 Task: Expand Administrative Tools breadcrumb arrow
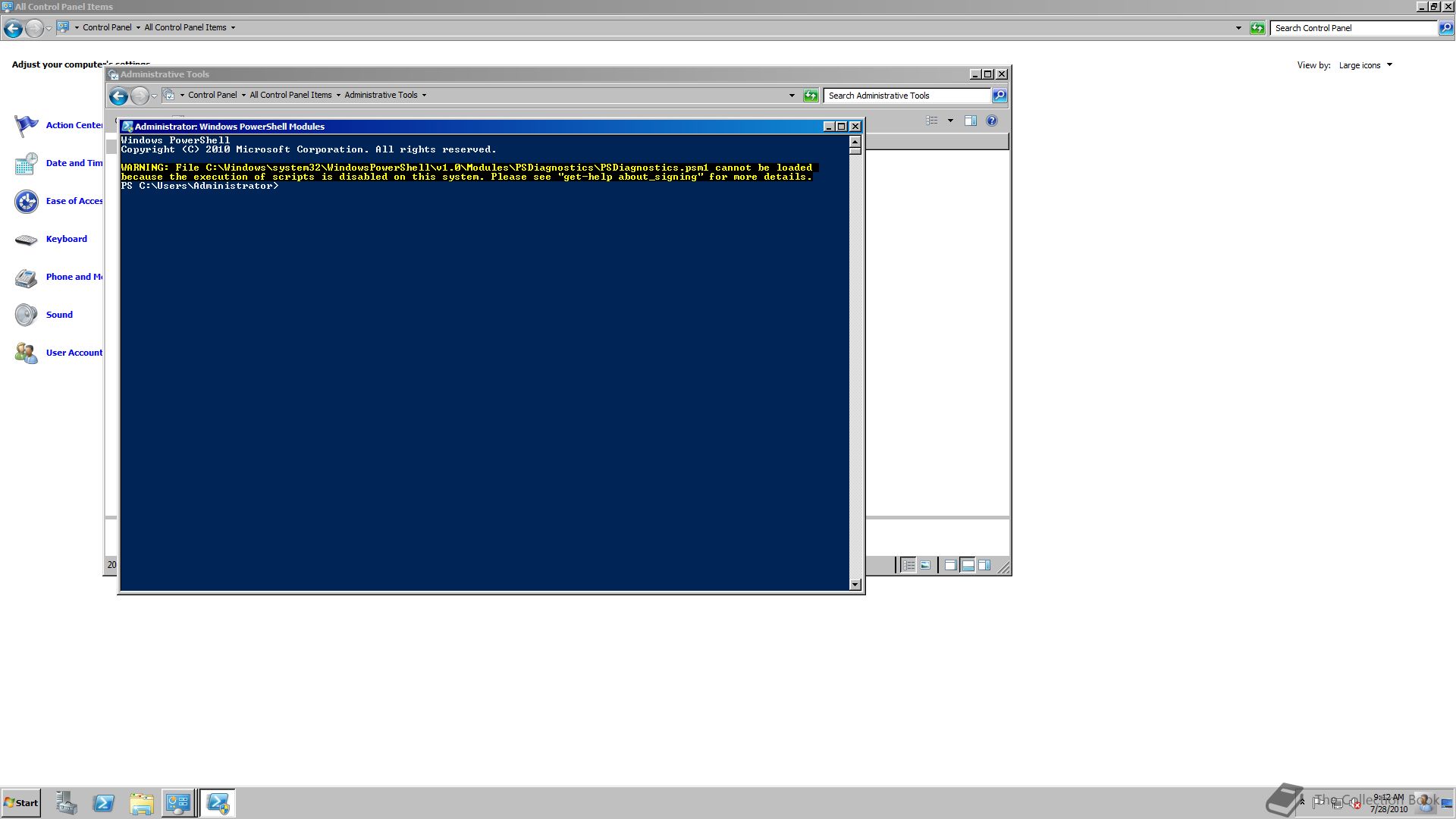coord(424,96)
